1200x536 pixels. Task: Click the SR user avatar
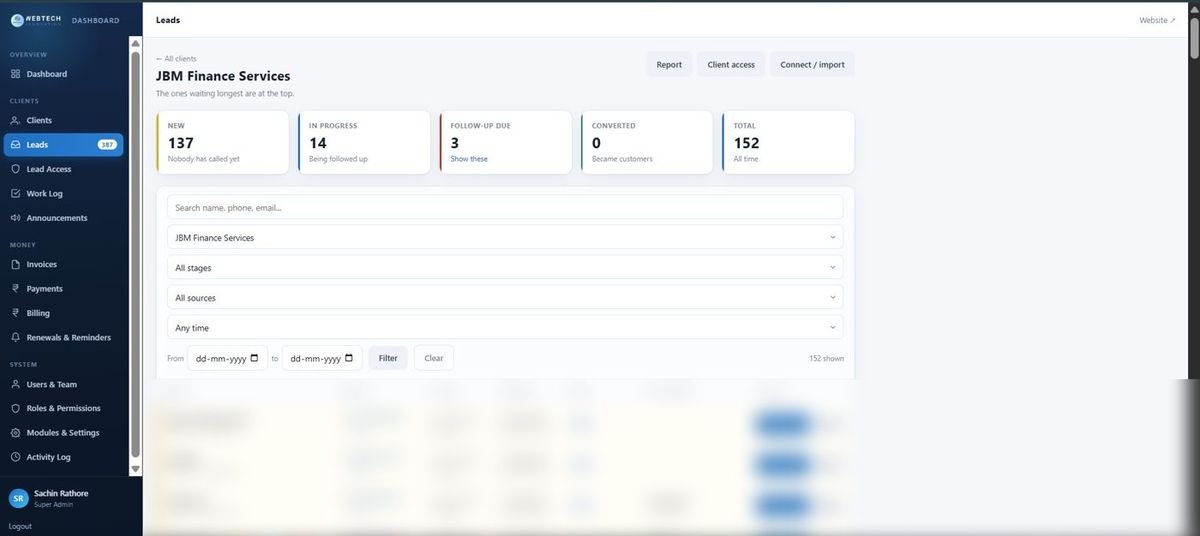click(18, 498)
